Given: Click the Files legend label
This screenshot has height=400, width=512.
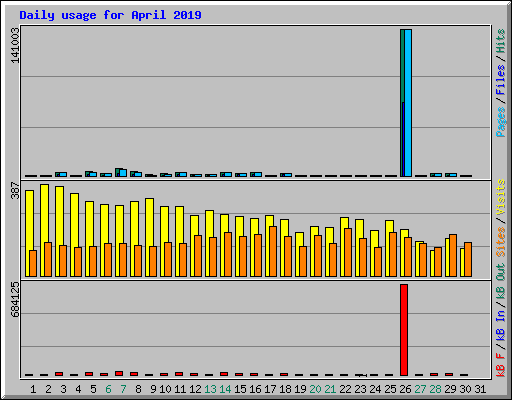Looking at the screenshot, I should (500, 79).
